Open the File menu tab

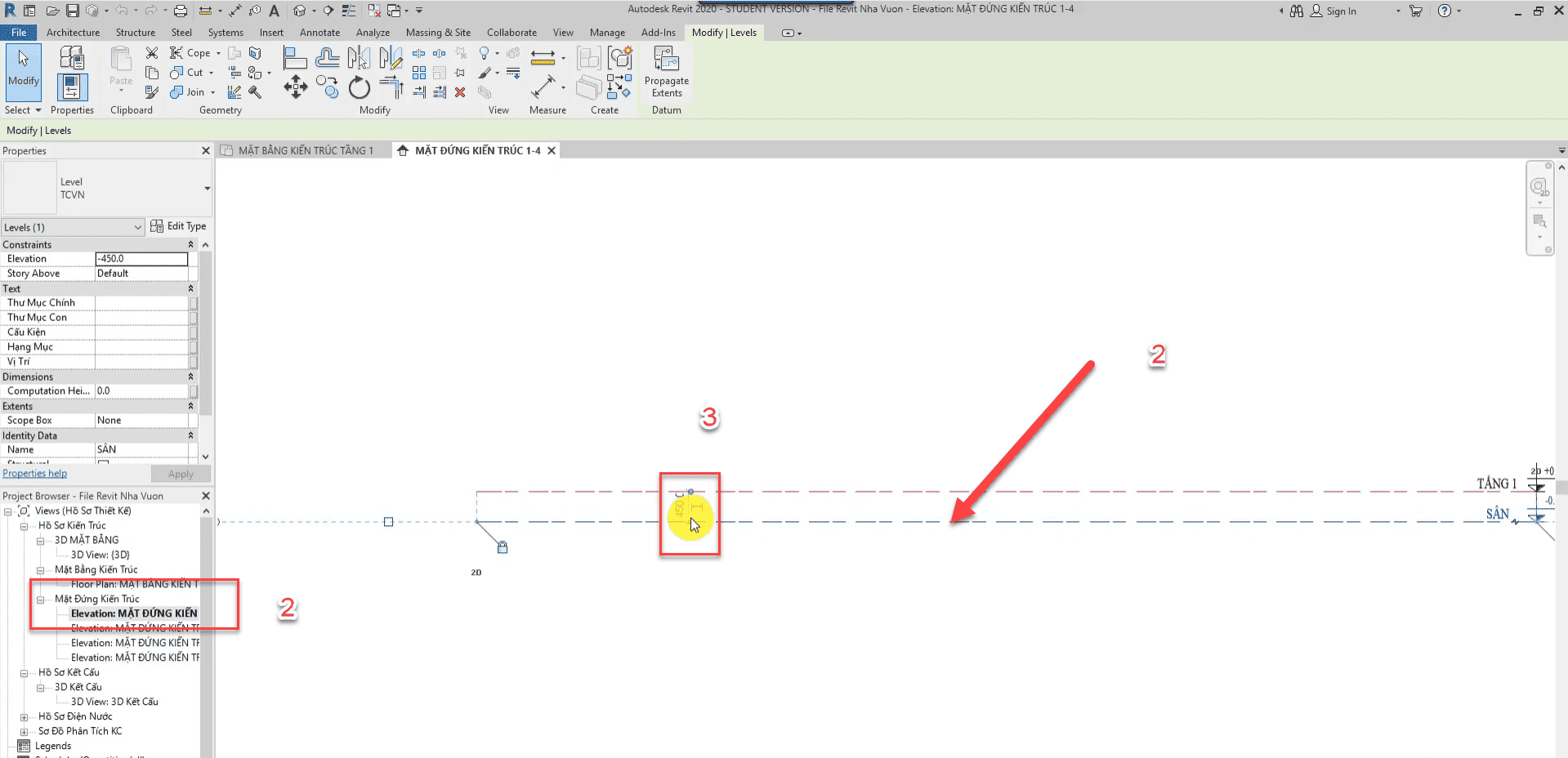[19, 33]
